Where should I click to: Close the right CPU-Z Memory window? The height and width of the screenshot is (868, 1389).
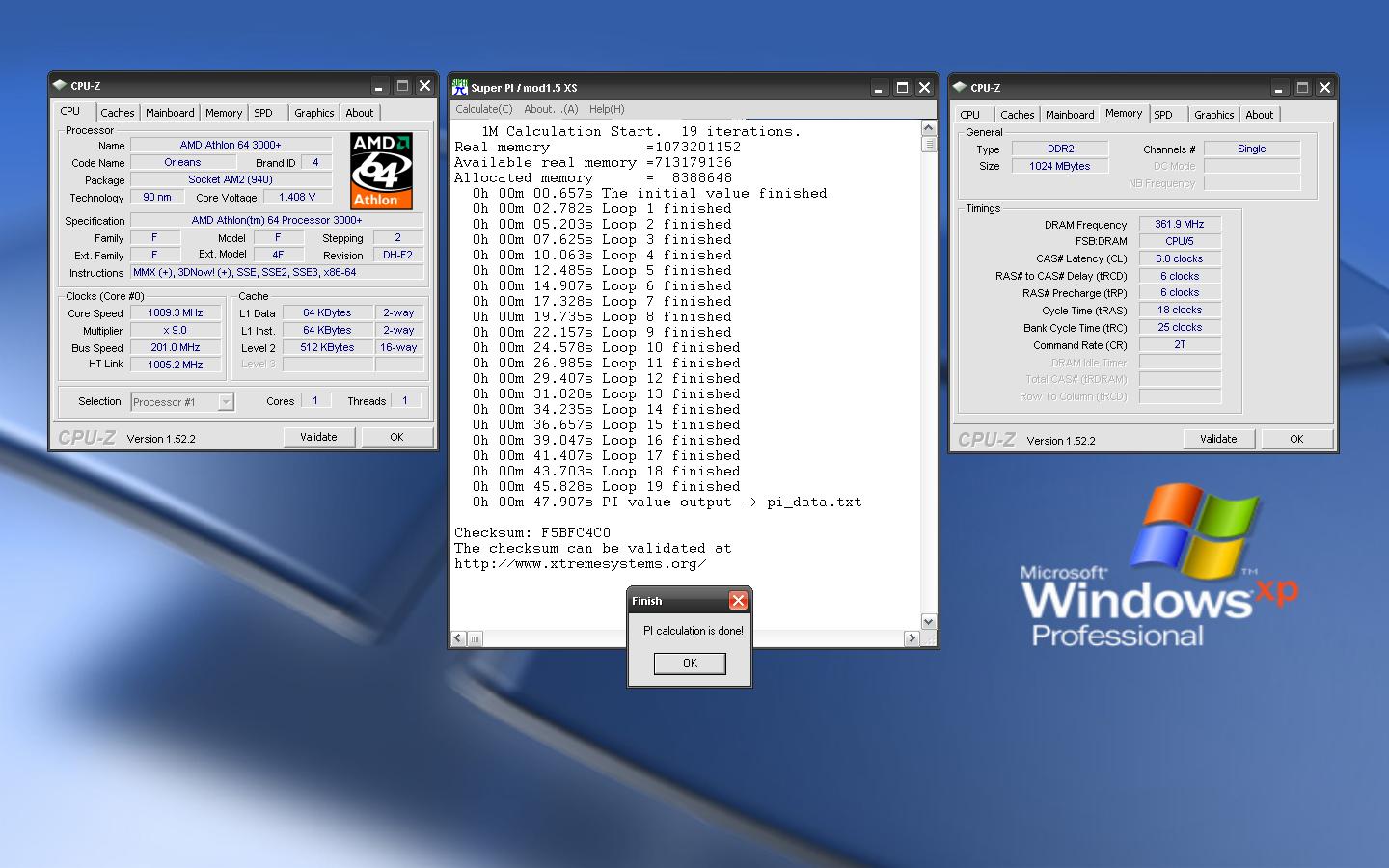tap(1324, 88)
